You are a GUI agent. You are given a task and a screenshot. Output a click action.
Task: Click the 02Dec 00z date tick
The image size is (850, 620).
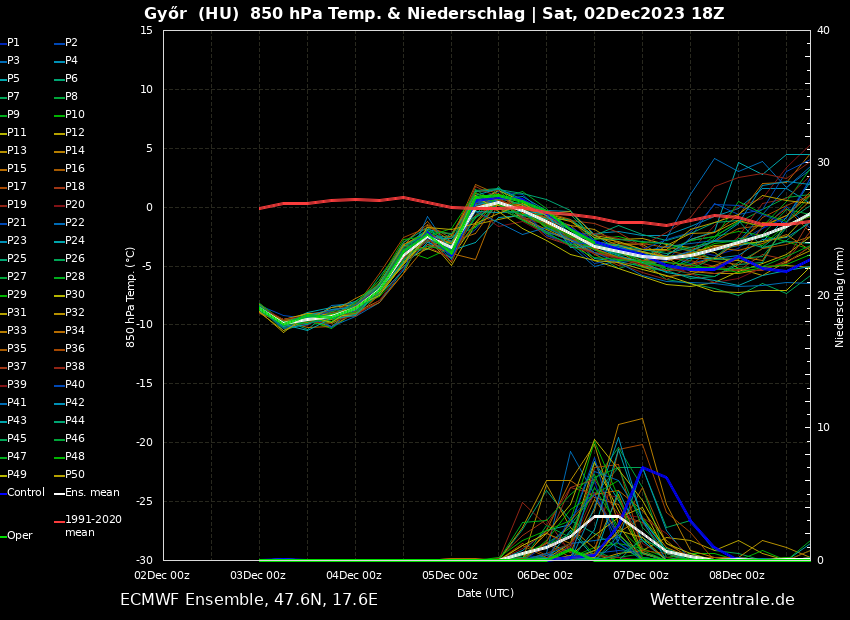pyautogui.click(x=162, y=575)
